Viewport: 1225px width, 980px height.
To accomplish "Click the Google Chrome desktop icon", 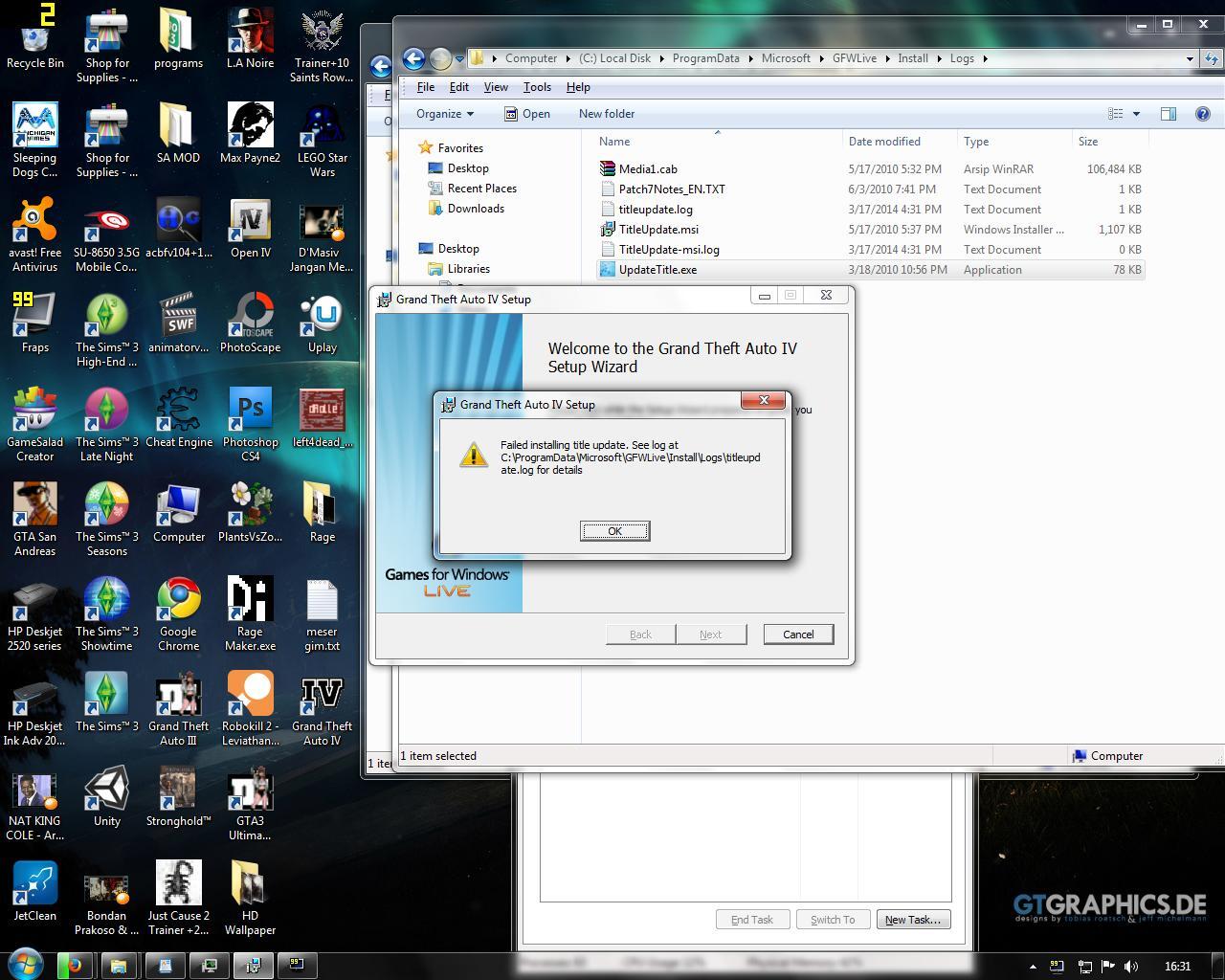I will point(178,613).
